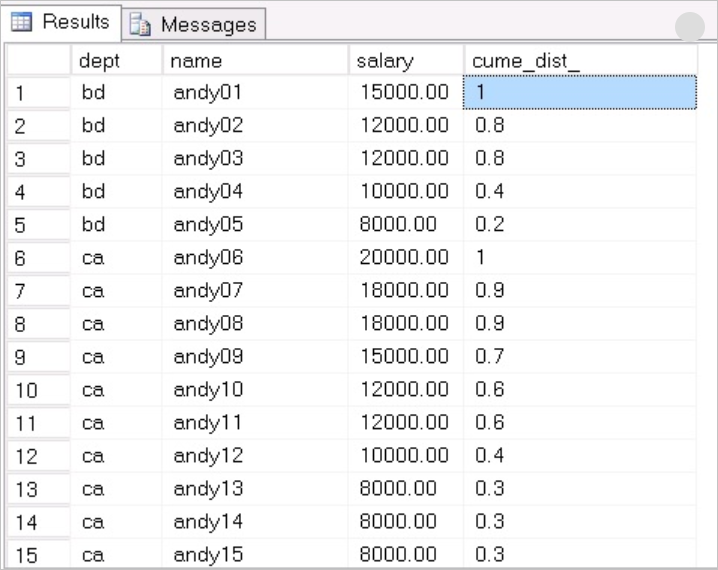Image resolution: width=718 pixels, height=570 pixels.
Task: Switch to the Results tab
Action: coord(60,22)
